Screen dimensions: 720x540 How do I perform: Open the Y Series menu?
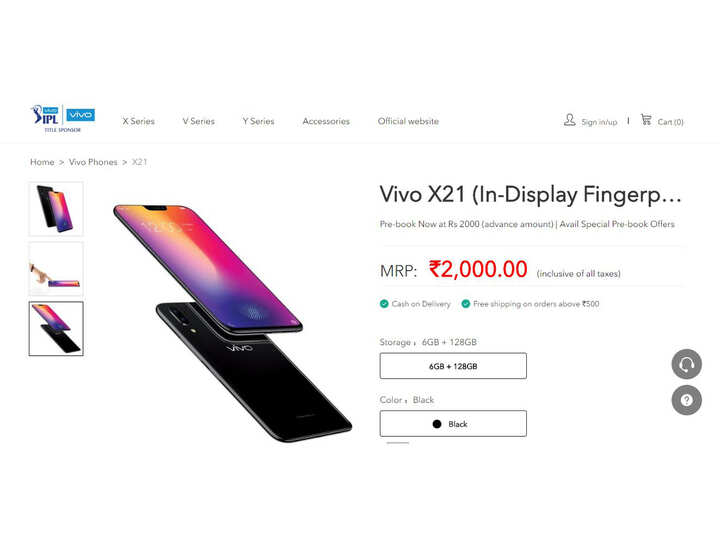click(x=259, y=121)
